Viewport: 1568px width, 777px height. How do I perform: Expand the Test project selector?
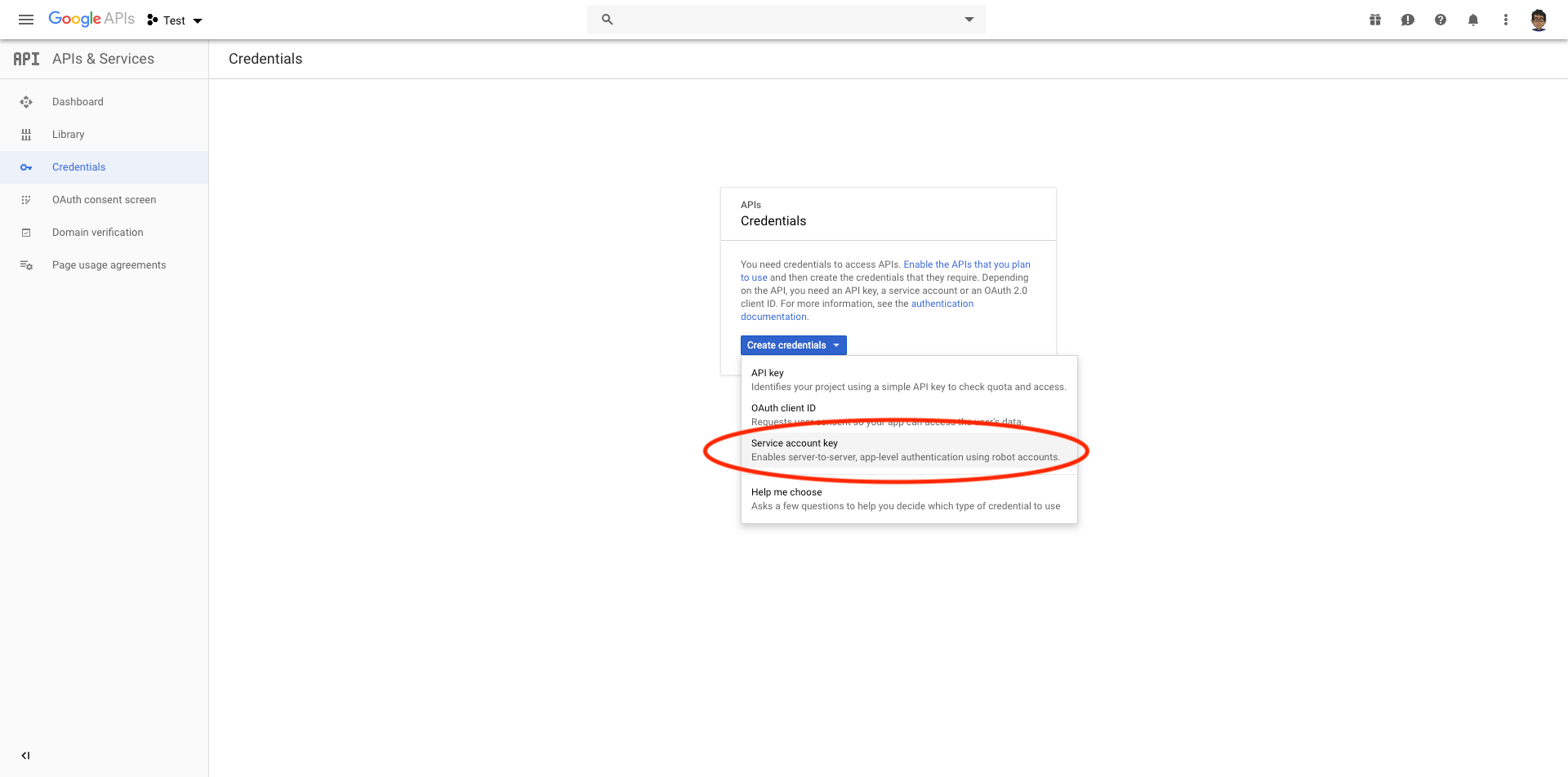point(175,20)
